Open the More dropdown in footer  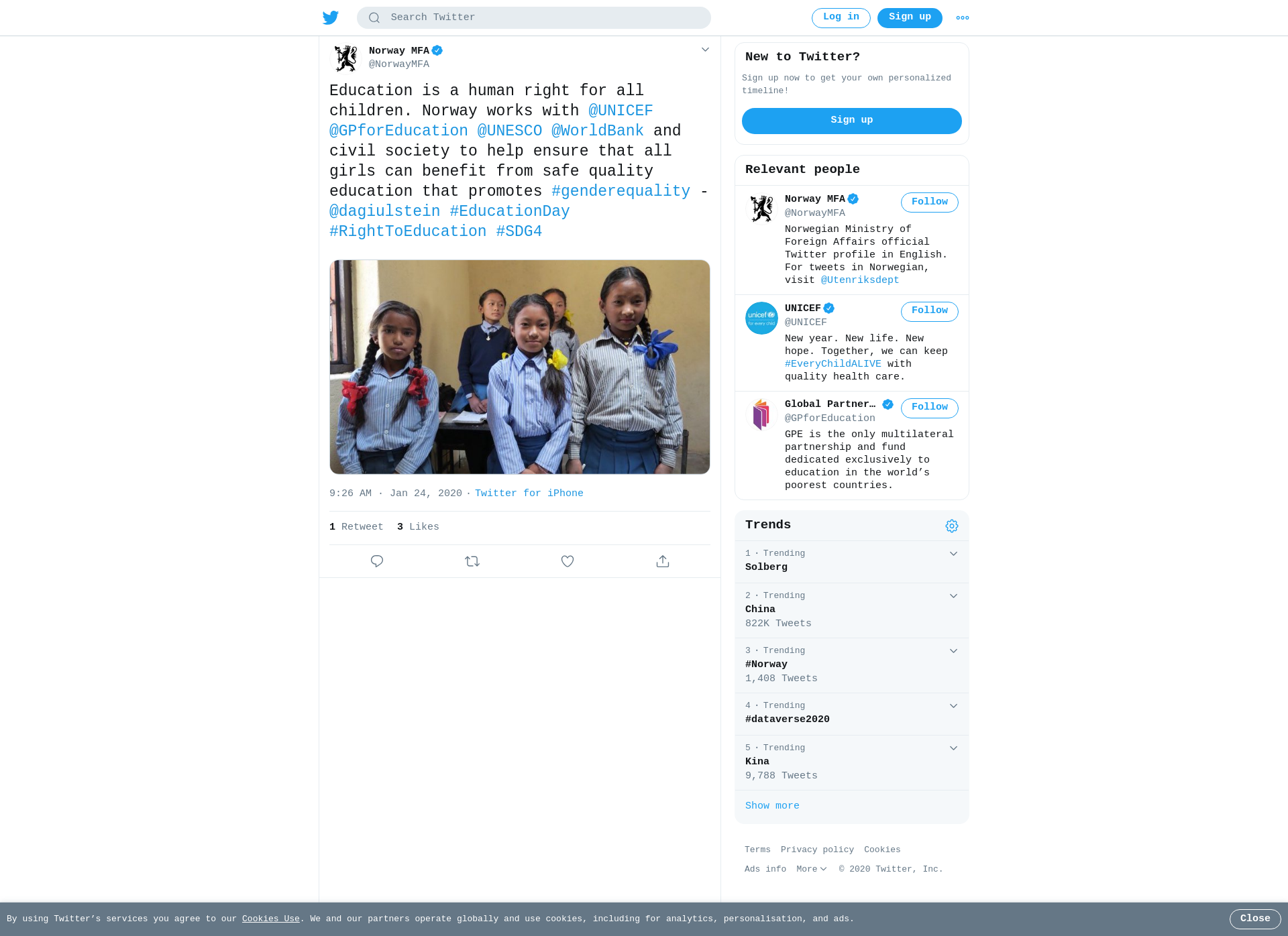click(812, 869)
